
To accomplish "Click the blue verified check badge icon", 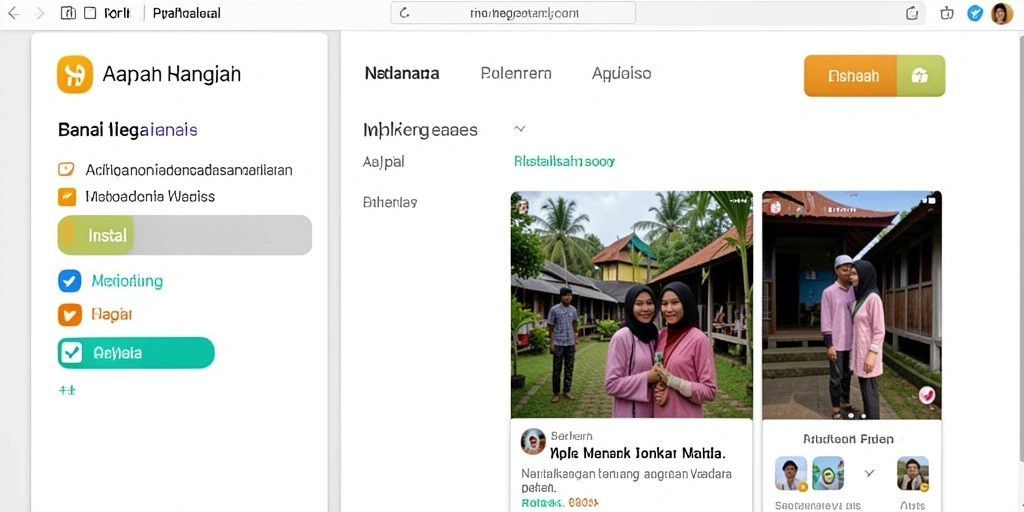I will tap(975, 13).
